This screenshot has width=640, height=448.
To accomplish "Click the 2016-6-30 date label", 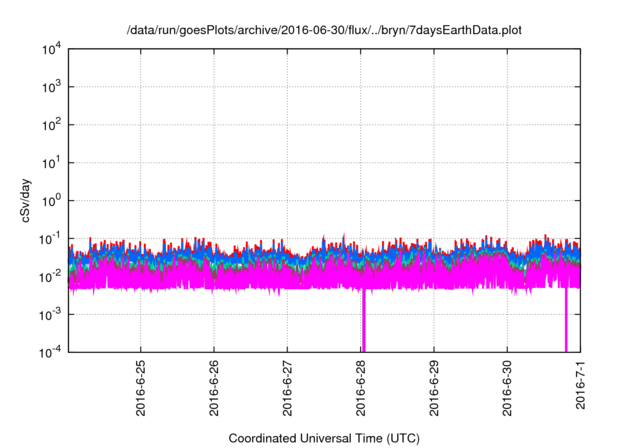I will [x=507, y=388].
